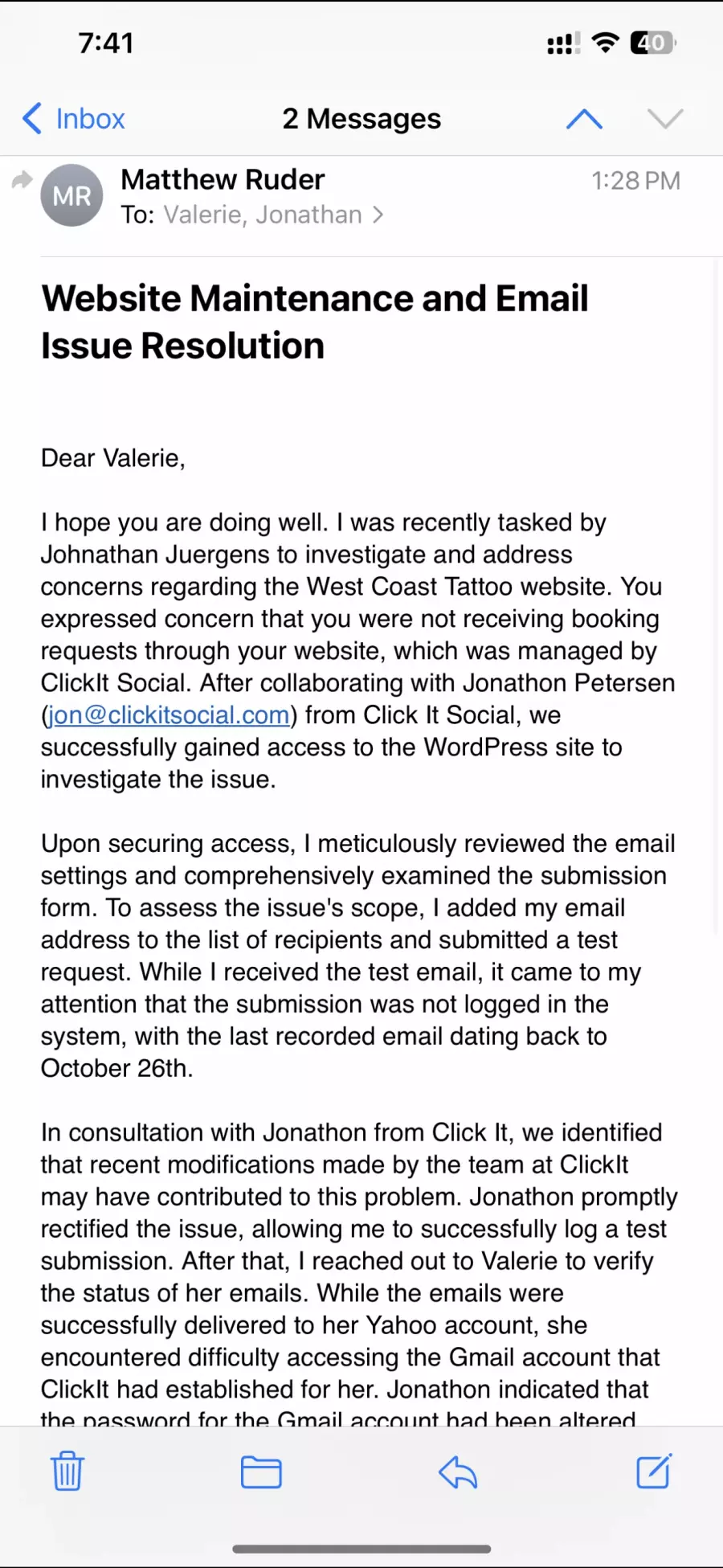Compose a new message
This screenshot has width=723, height=1568.
click(654, 1472)
